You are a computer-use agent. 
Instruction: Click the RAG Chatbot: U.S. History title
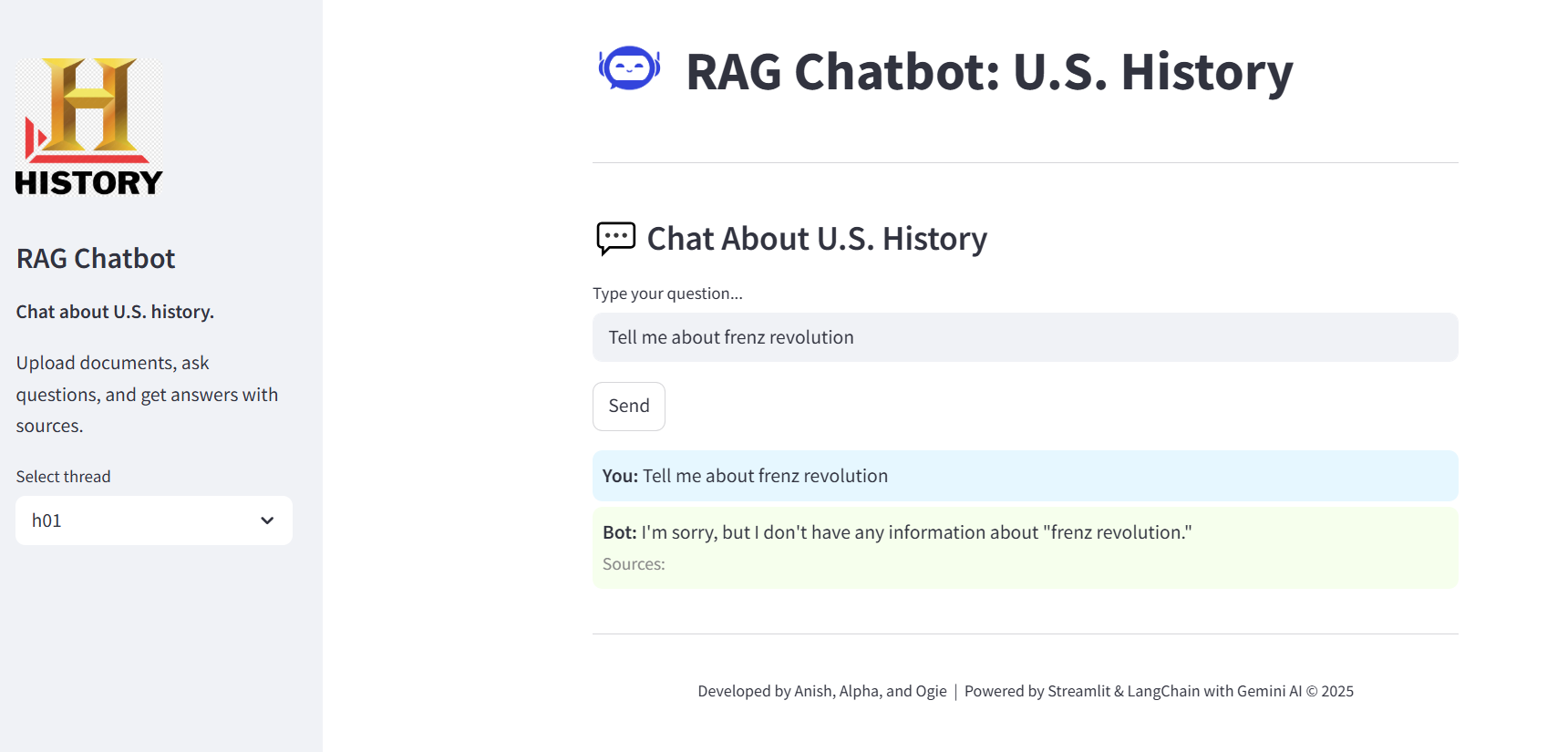pos(988,72)
